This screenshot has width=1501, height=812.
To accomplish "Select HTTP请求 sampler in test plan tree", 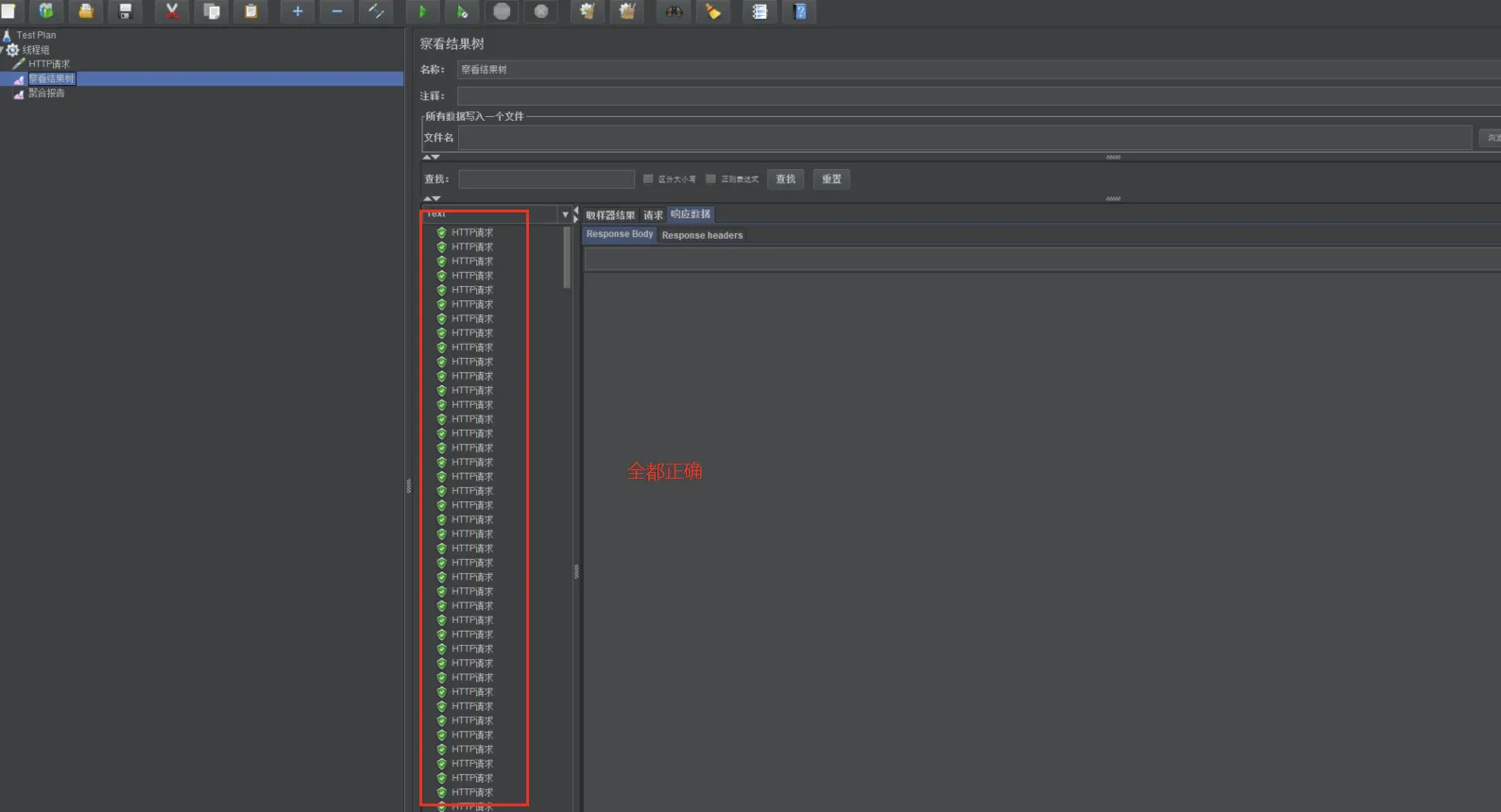I will tap(49, 64).
